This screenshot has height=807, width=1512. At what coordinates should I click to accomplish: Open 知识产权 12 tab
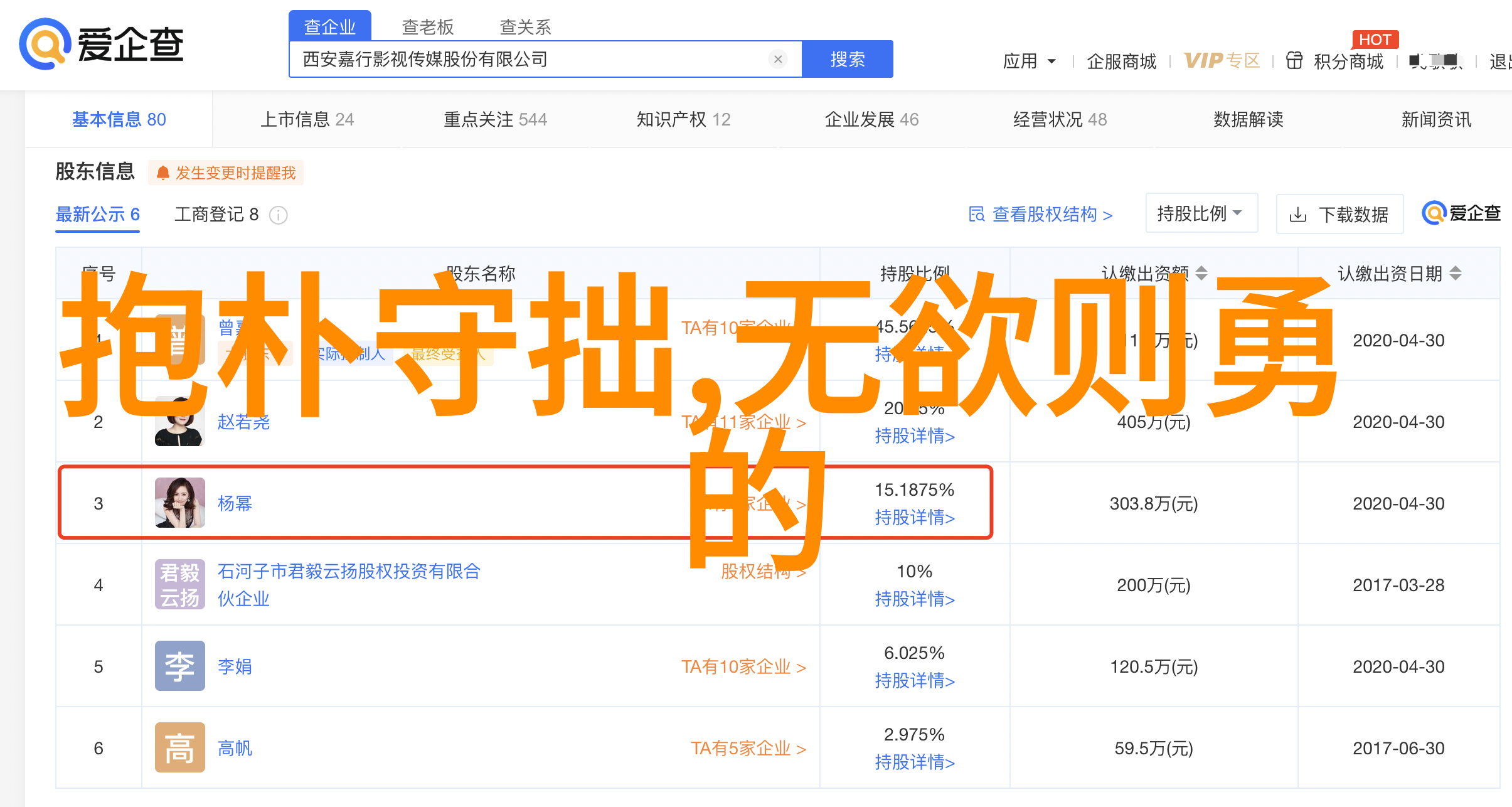click(684, 119)
